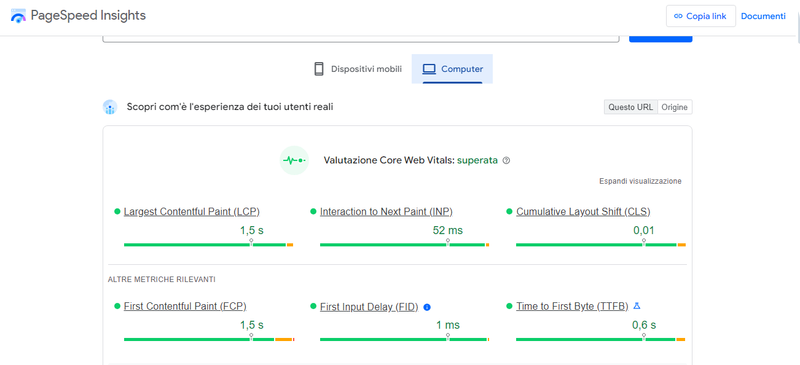Open the First Contentful Paint (FCP) link
This screenshot has width=800, height=365.
pyautogui.click(x=185, y=306)
